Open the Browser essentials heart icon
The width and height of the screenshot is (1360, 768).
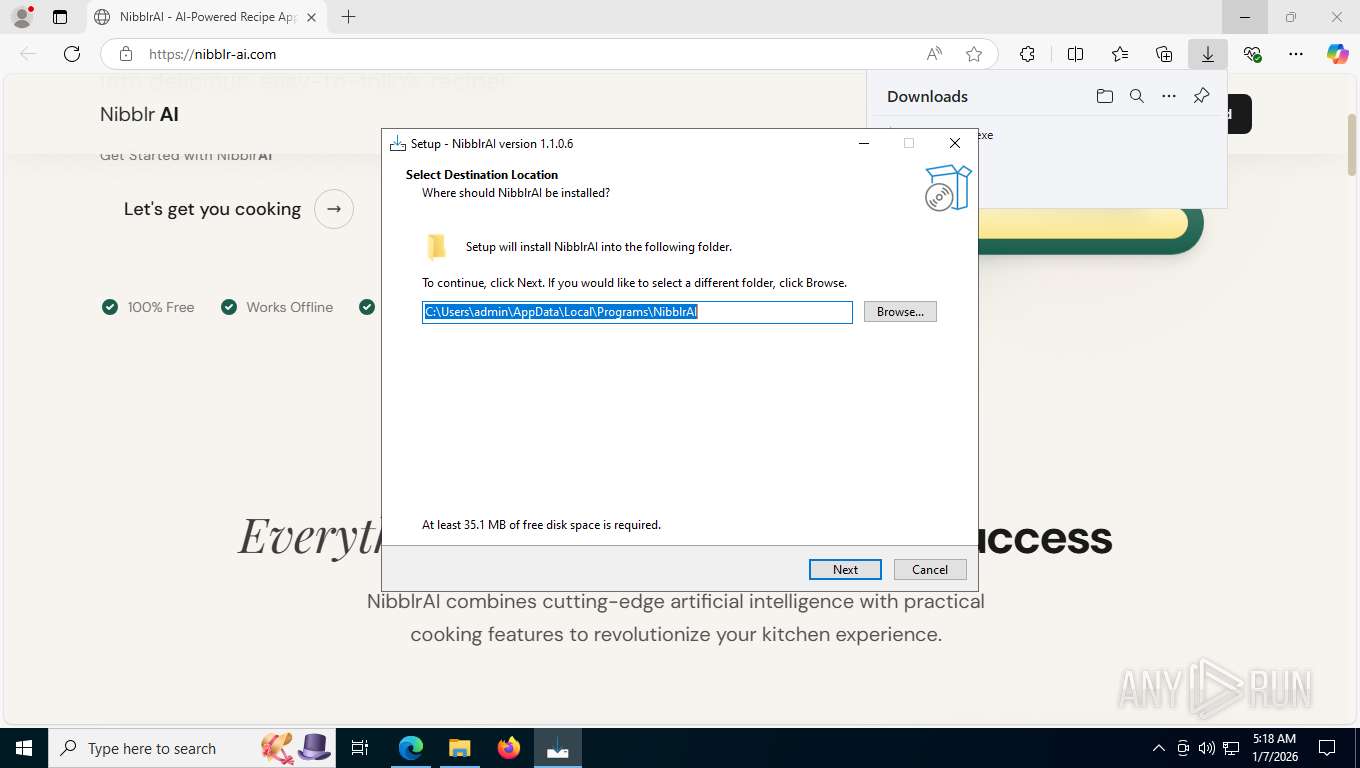[x=1252, y=54]
